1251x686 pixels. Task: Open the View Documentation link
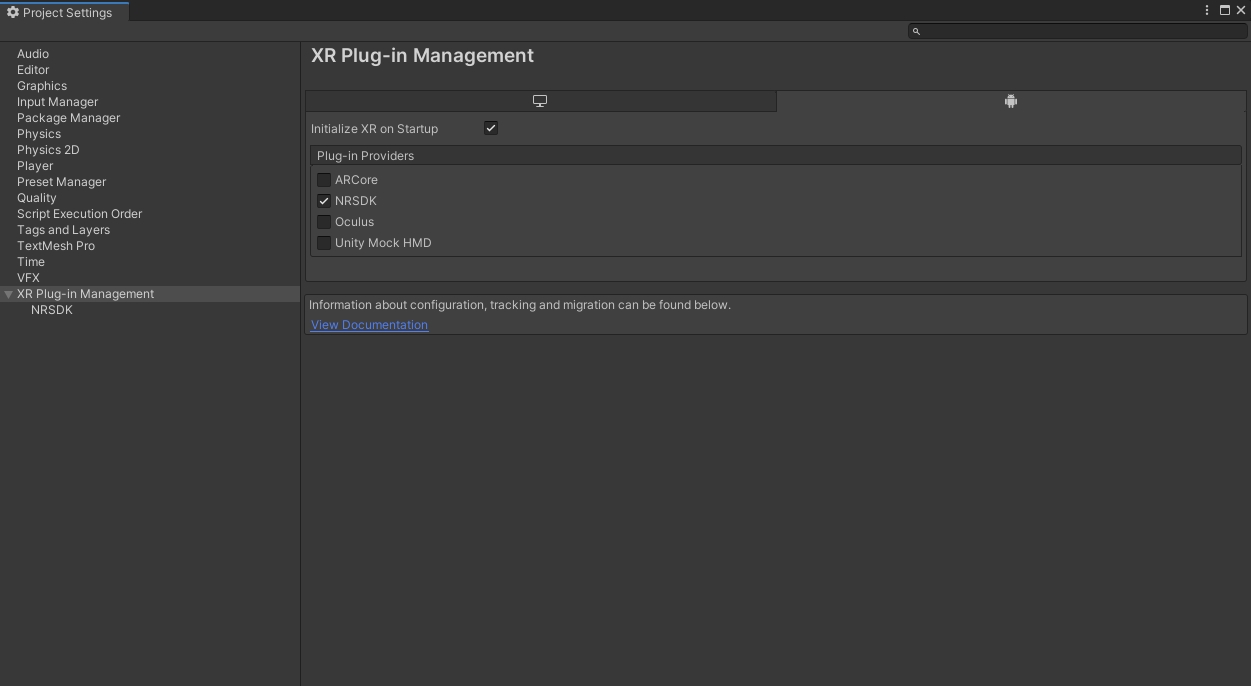[x=369, y=325]
